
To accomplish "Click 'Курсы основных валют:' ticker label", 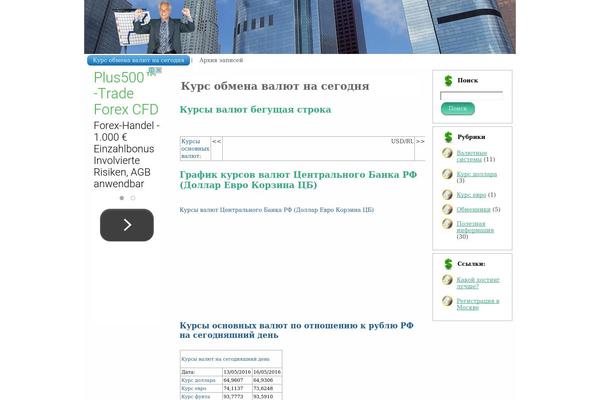I will (195, 149).
